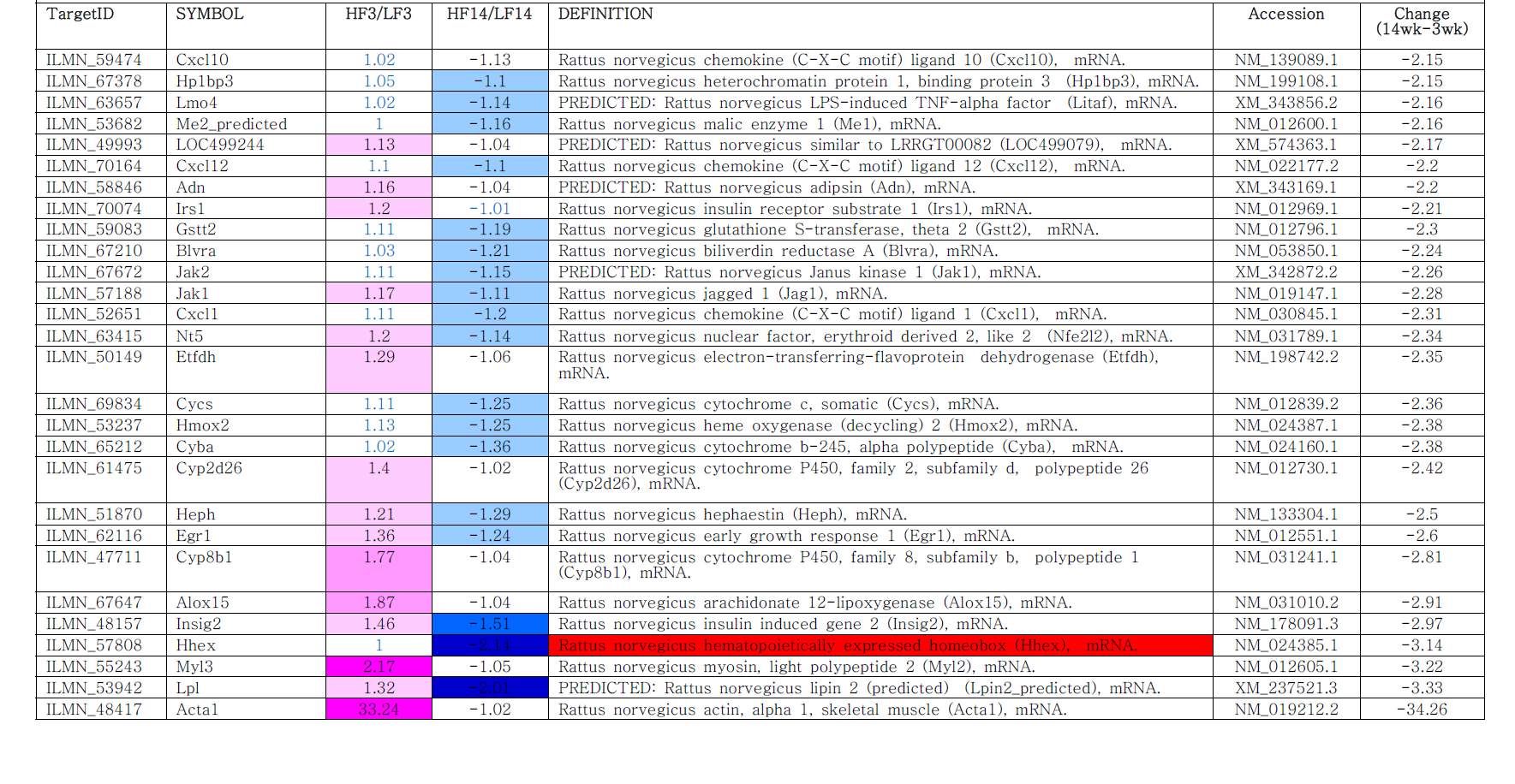Select accession NM_139089.1
This screenshot has width=1515, height=784.
(x=1286, y=60)
